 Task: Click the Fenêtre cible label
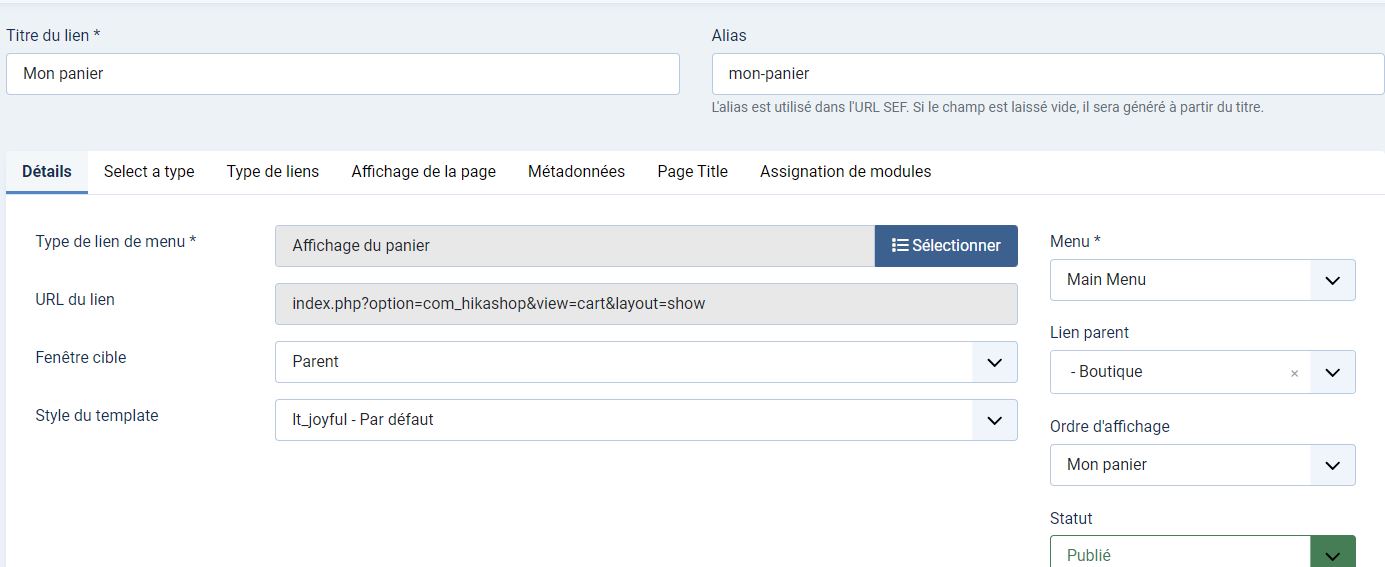81,357
